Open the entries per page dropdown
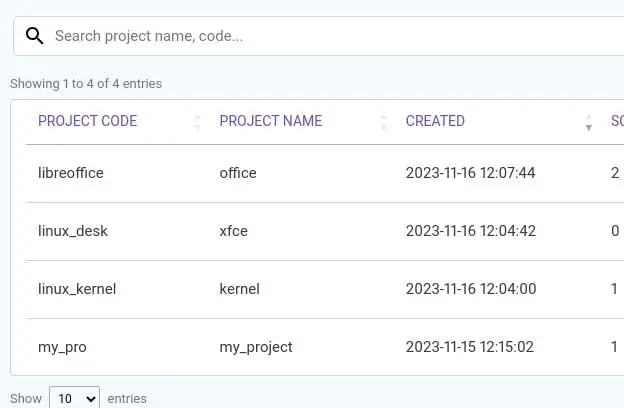This screenshot has width=624, height=408. click(75, 398)
